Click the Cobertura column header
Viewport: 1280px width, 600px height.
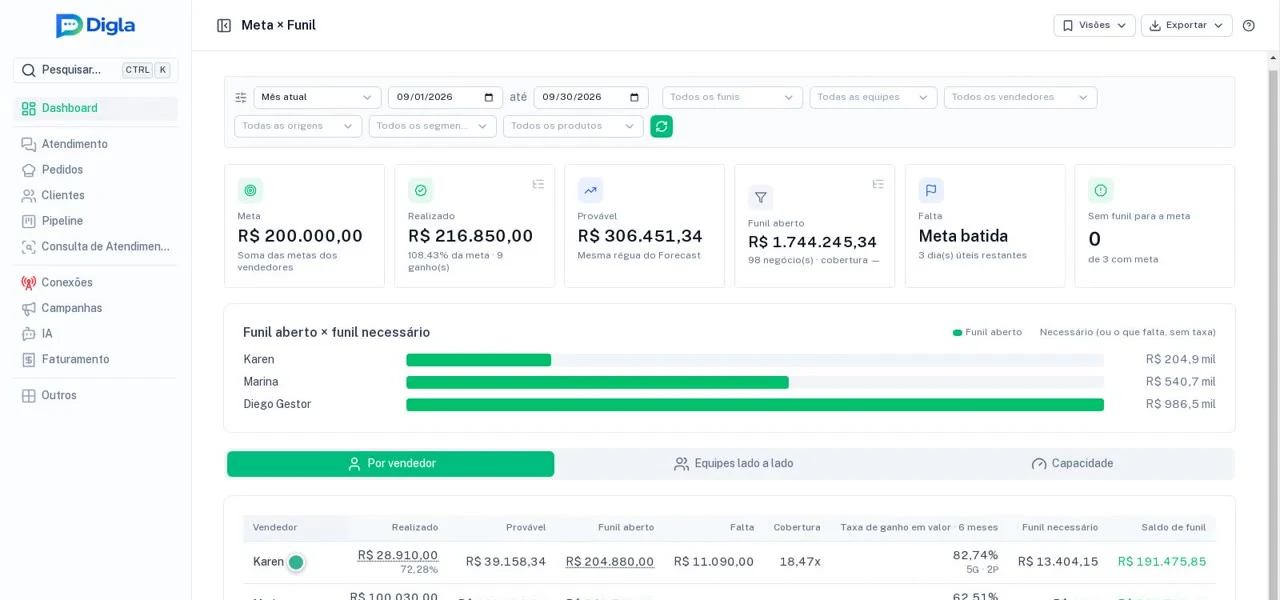pos(797,528)
